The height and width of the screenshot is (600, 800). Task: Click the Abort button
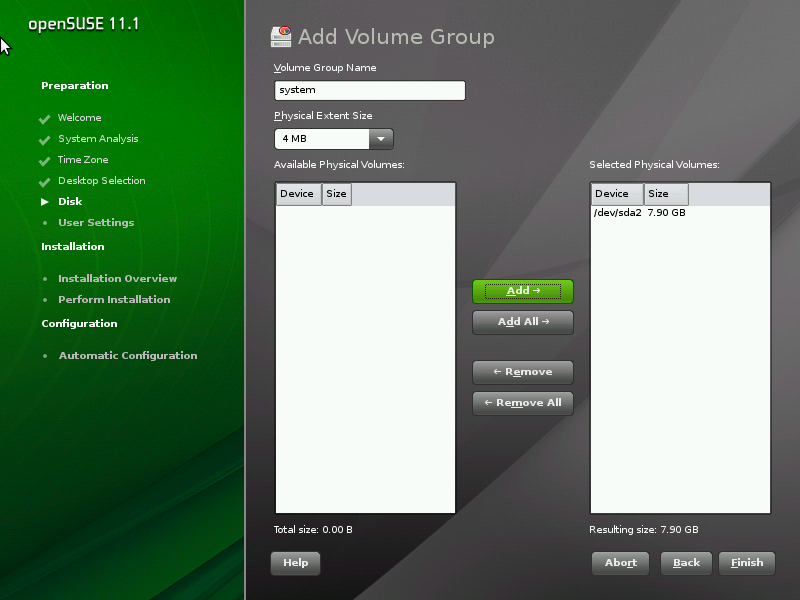(x=620, y=563)
